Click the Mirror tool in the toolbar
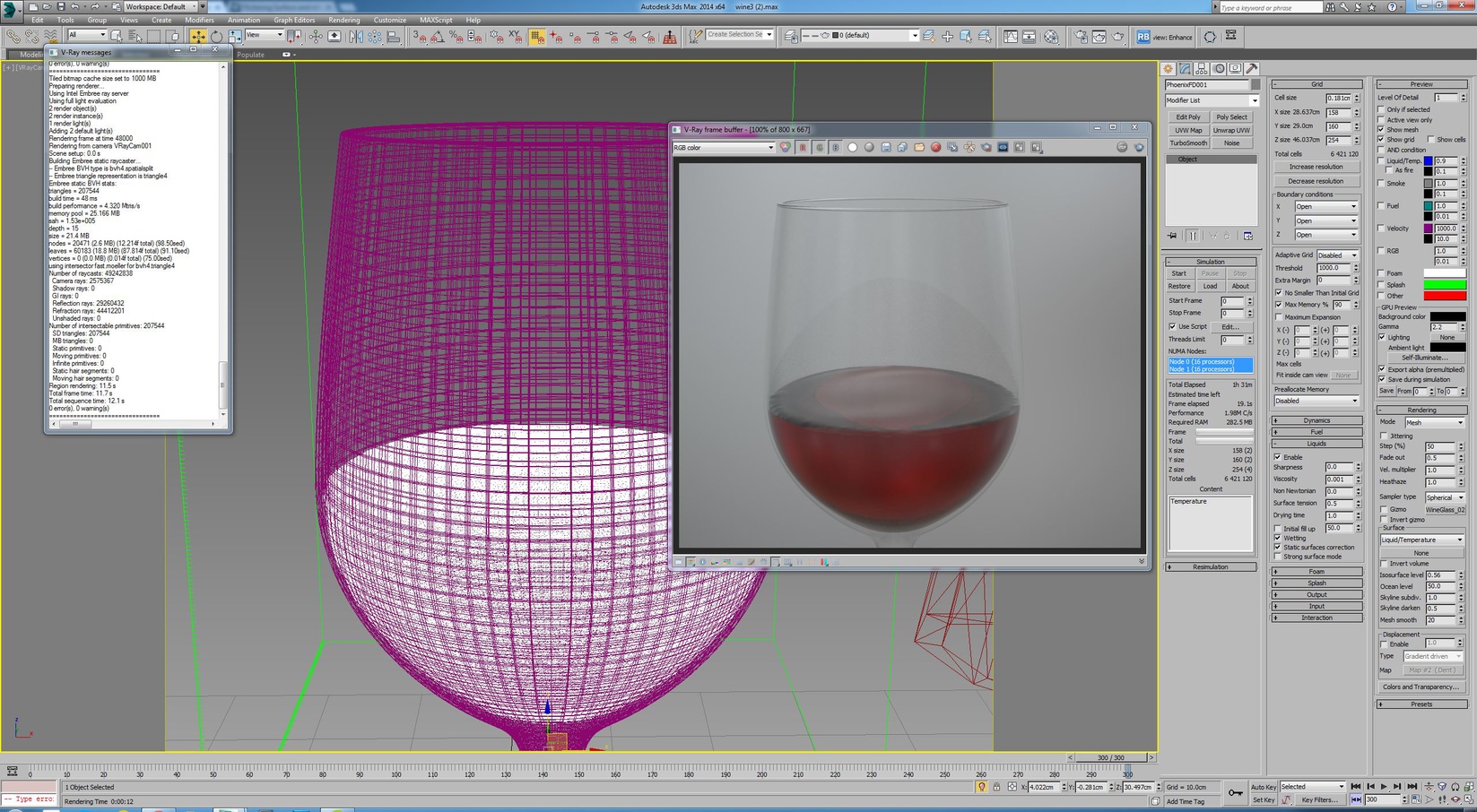Screen dimensions: 1477x812 [356, 37]
